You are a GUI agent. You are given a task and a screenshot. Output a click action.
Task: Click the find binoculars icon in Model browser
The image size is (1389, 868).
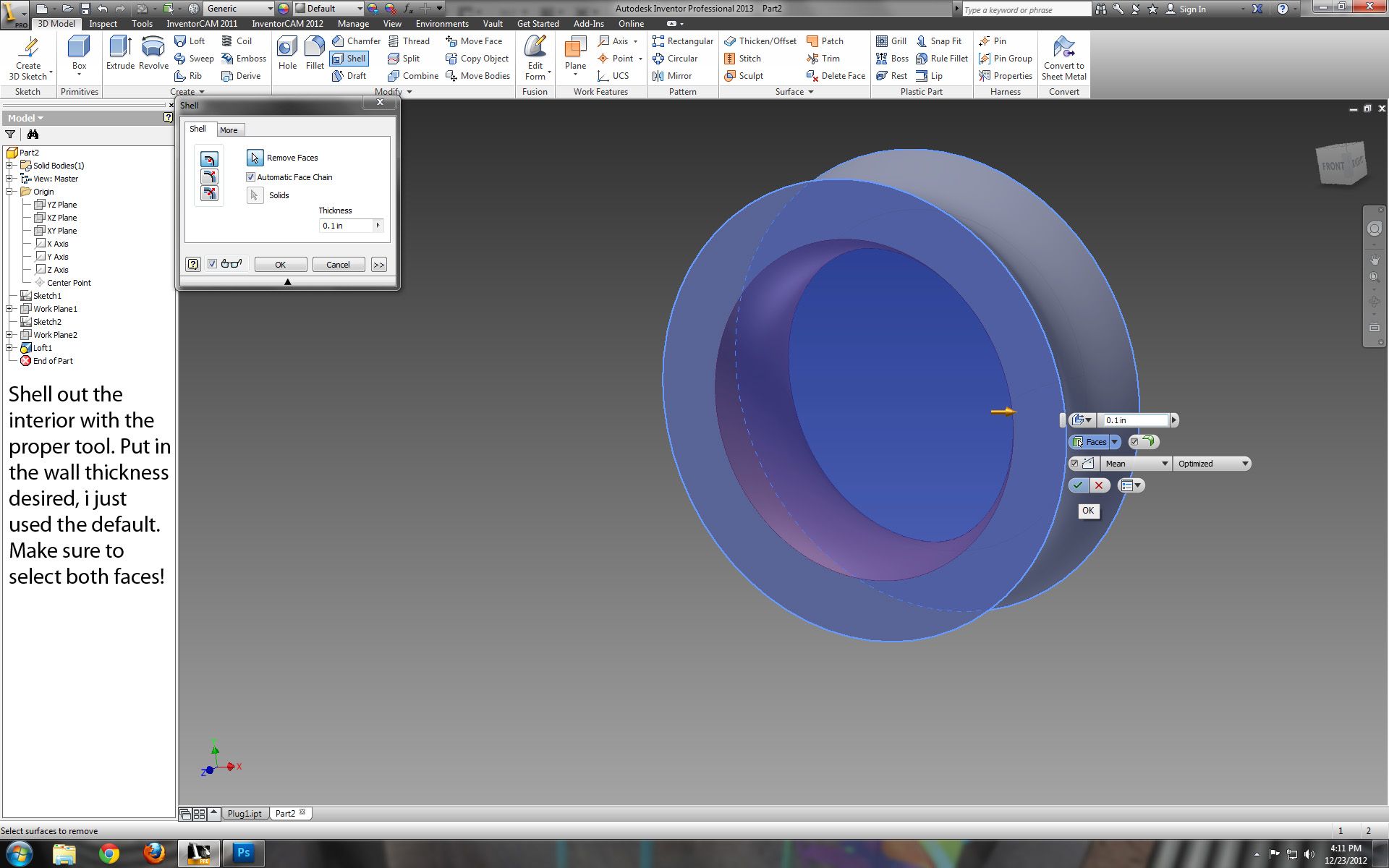click(33, 135)
